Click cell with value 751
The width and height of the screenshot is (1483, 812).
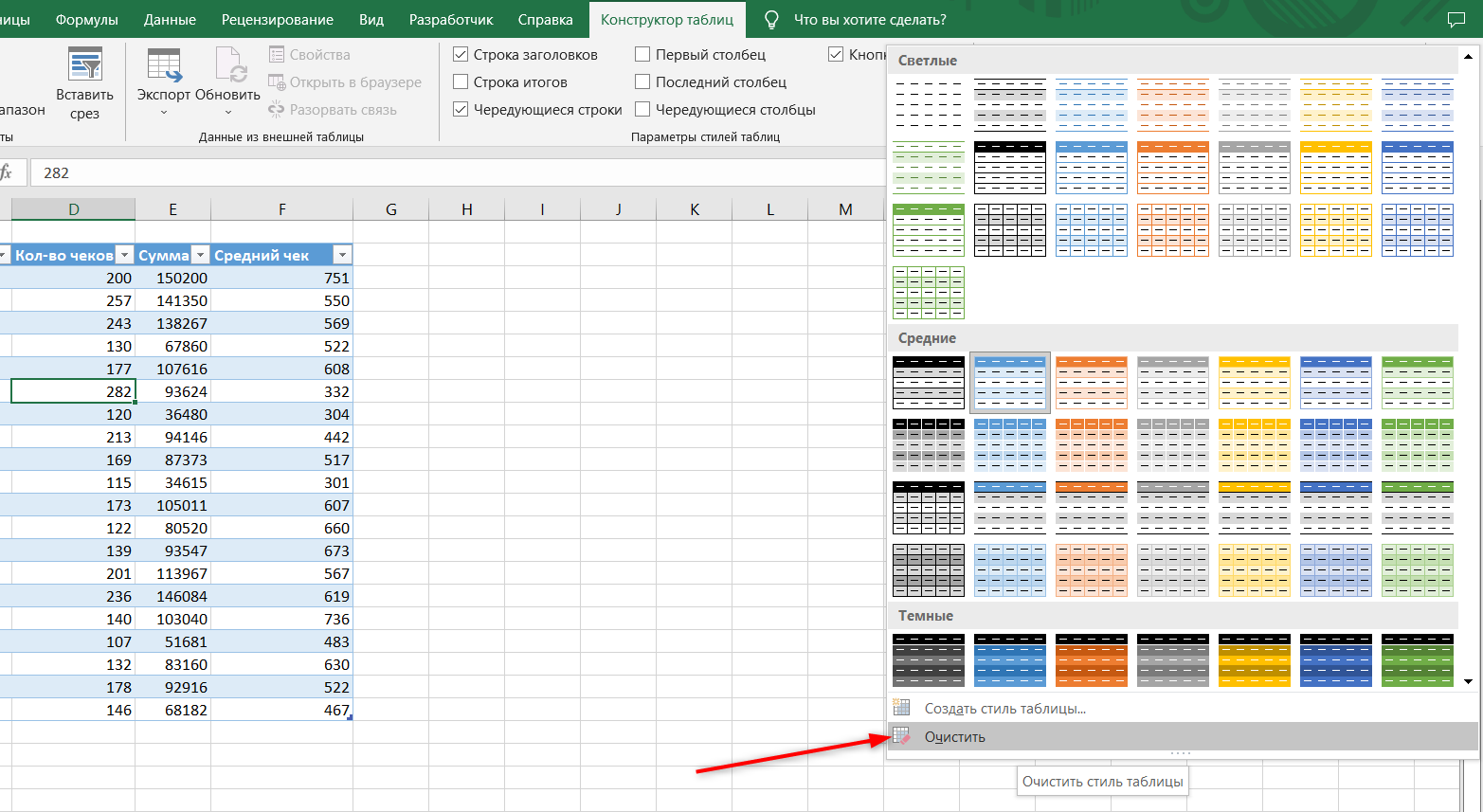pos(281,278)
